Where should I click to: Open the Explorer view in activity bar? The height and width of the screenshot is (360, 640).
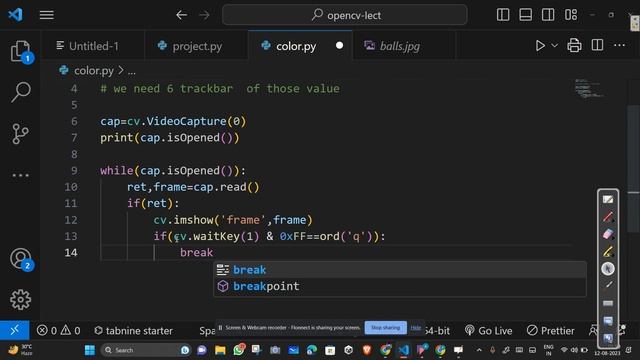[x=20, y=51]
